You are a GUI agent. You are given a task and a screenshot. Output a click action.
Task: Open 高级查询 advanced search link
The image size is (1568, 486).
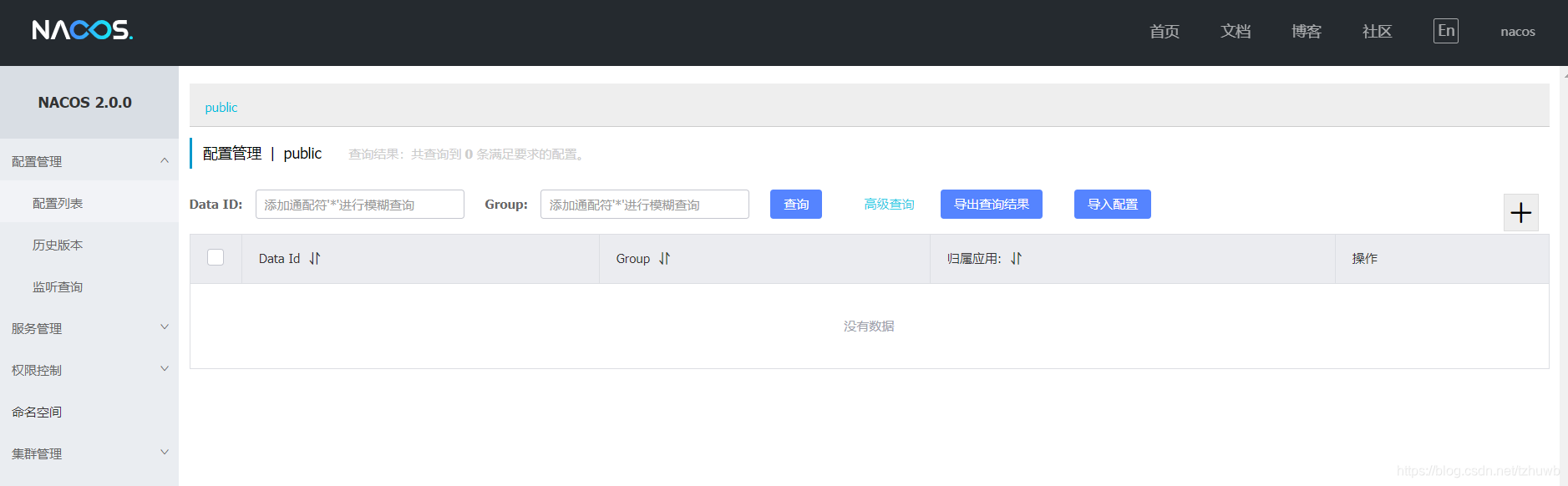click(889, 205)
